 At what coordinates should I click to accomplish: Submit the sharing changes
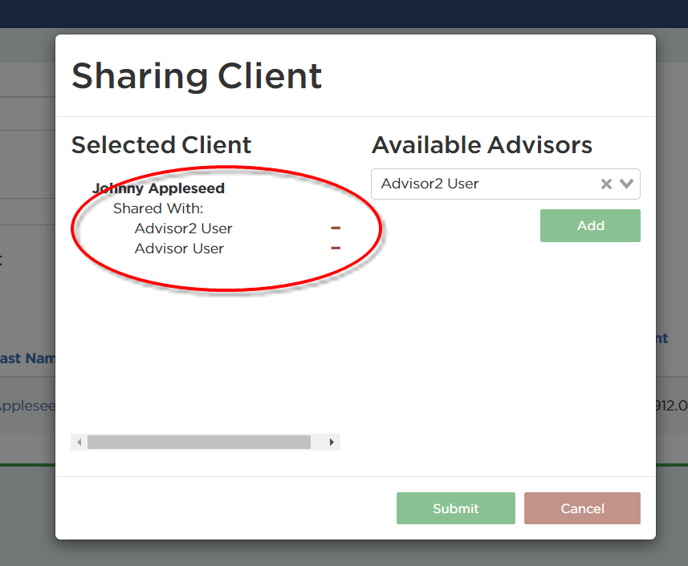(455, 508)
